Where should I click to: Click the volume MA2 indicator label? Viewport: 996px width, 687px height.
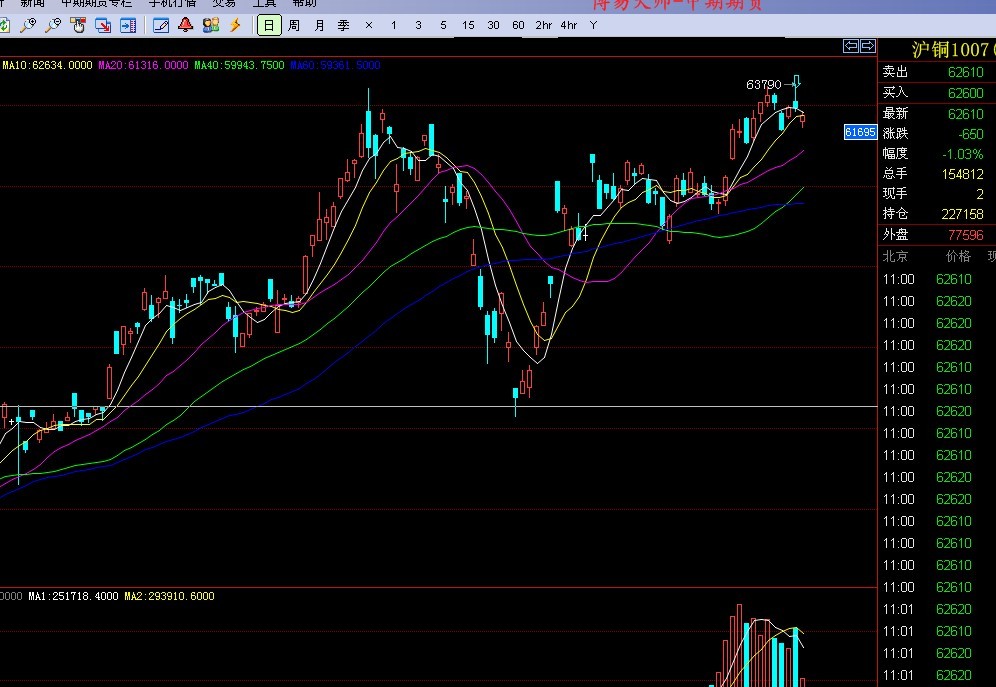coord(170,596)
